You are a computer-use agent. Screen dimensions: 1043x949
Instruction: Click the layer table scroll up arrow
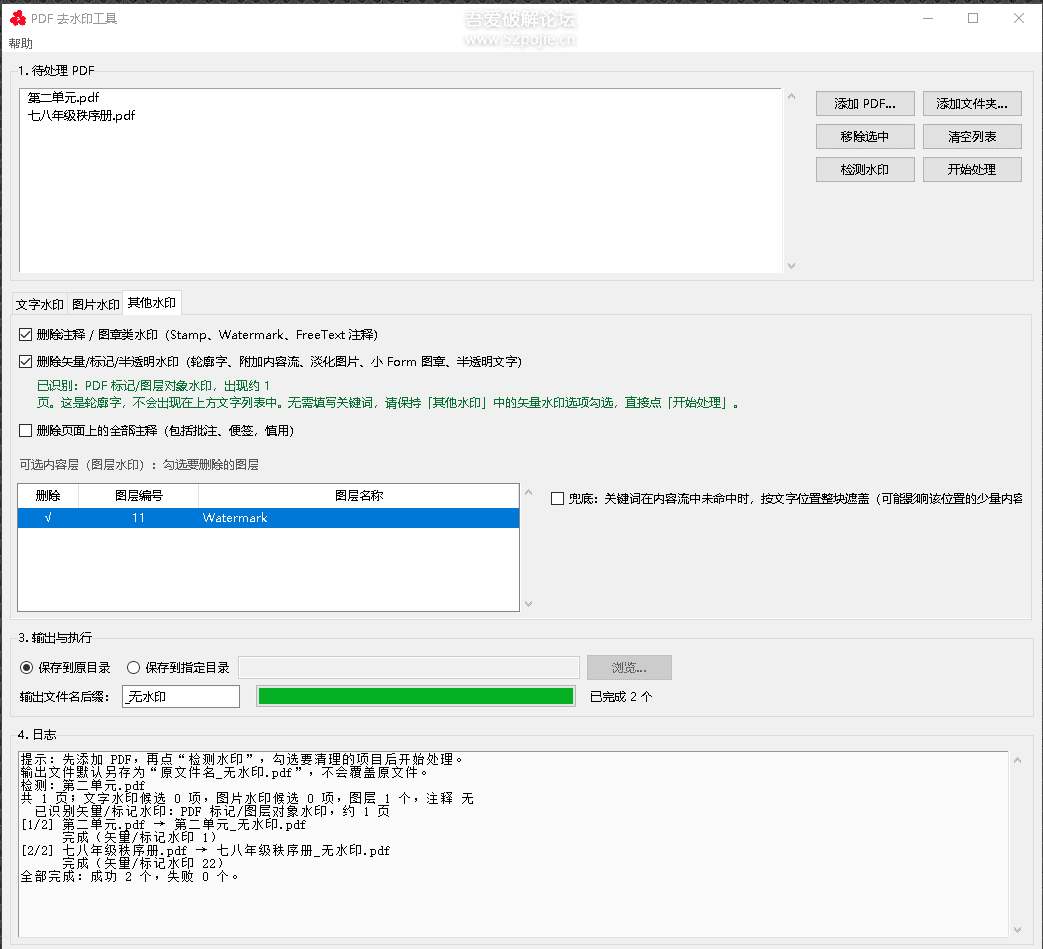[529, 492]
